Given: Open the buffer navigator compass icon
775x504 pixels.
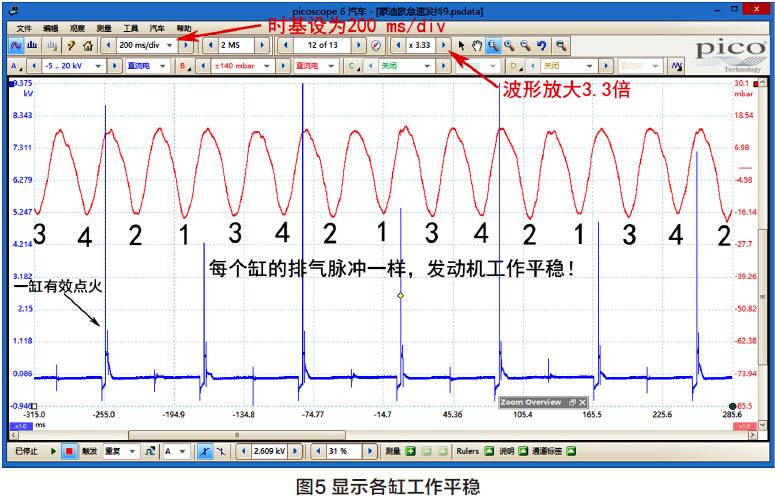Looking at the screenshot, I should click(376, 45).
